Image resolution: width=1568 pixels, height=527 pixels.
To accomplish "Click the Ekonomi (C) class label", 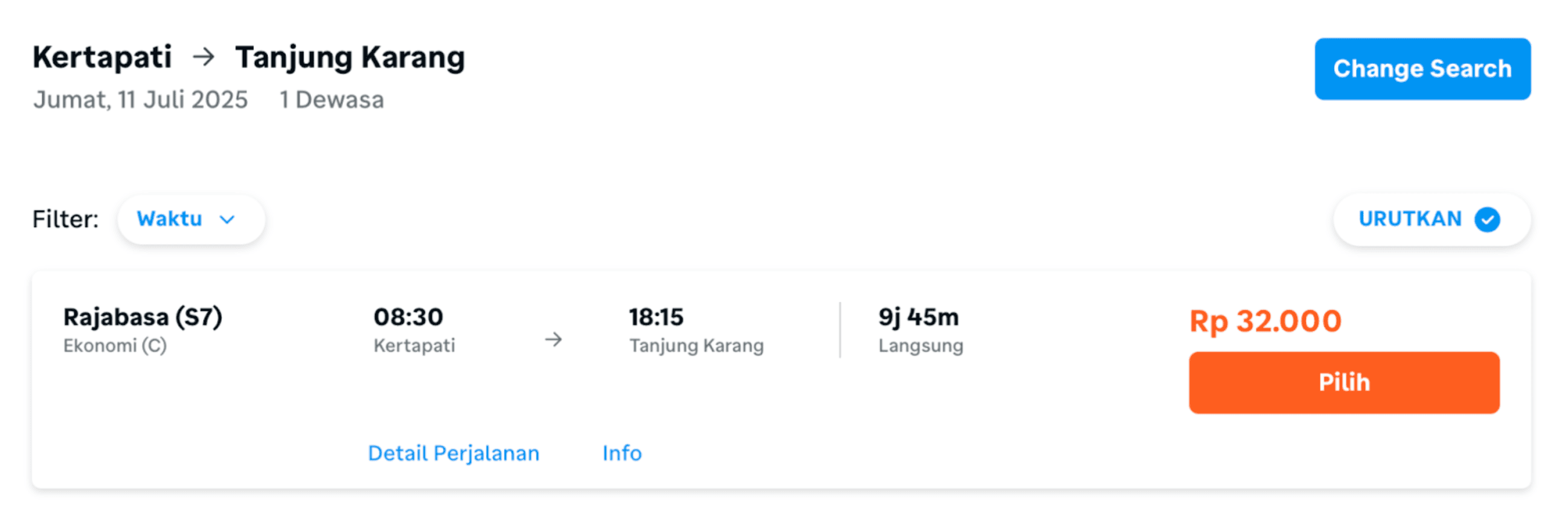I will [x=115, y=346].
